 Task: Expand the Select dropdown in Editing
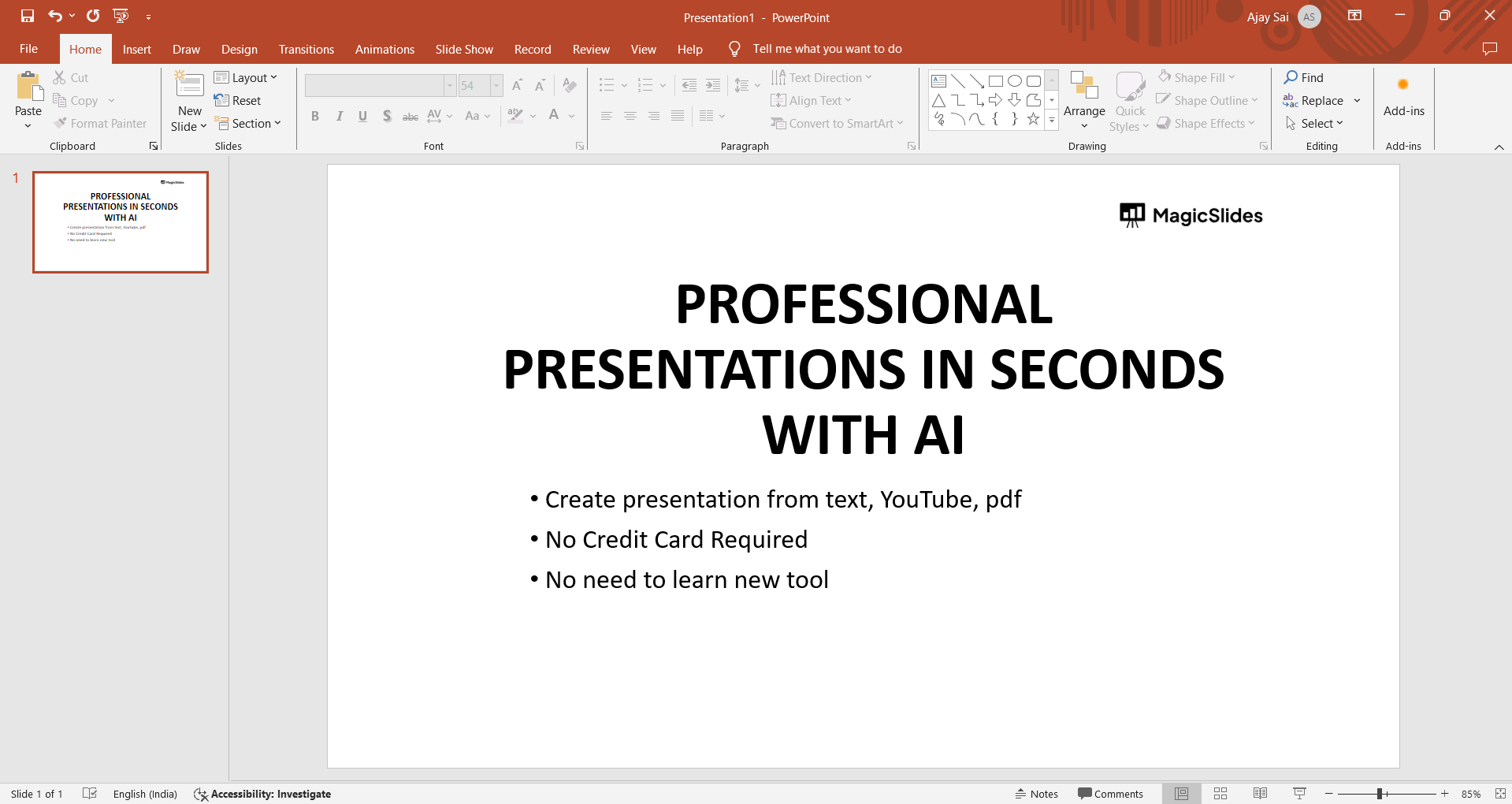coord(1315,123)
